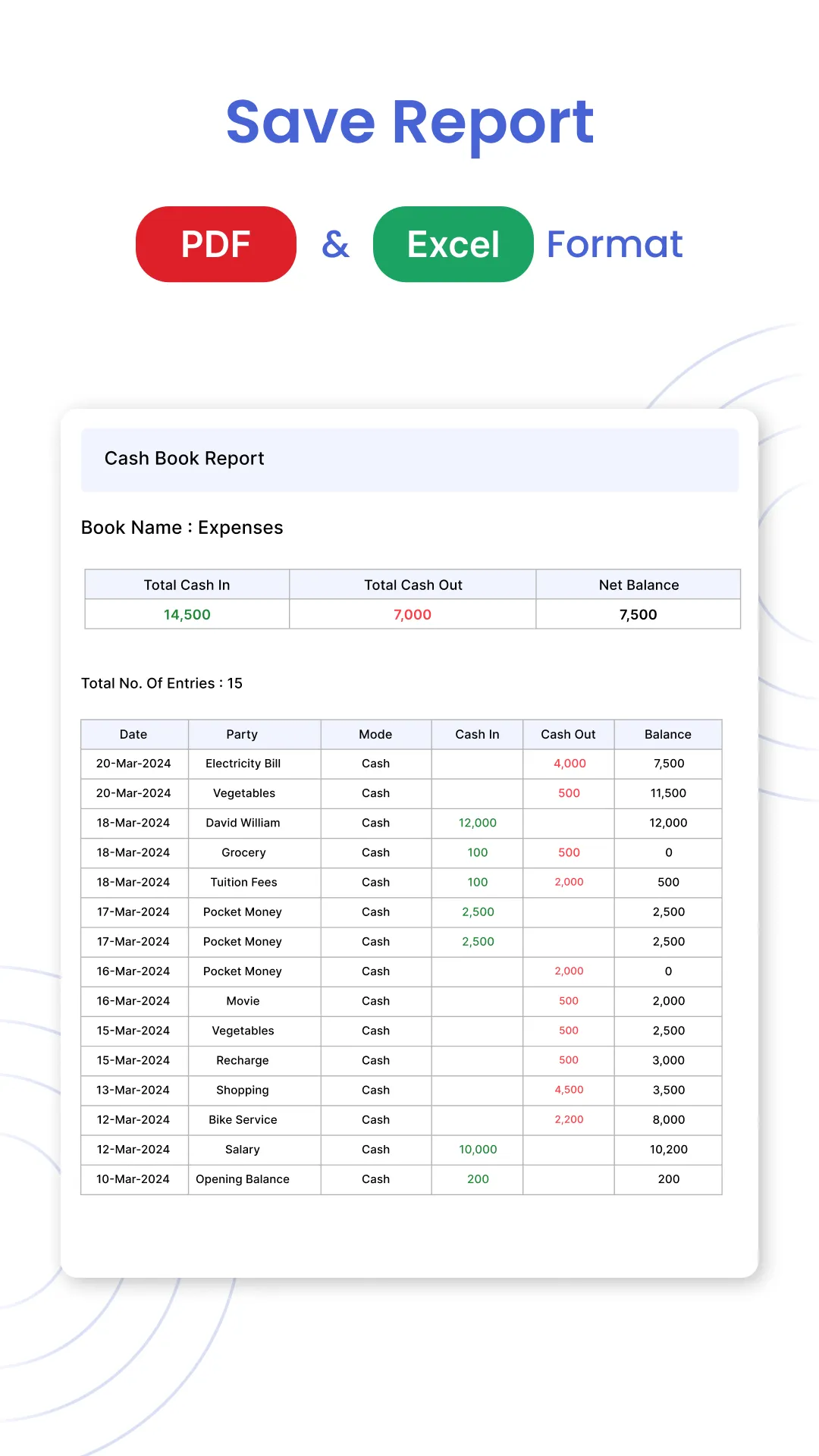Screen dimensions: 819x1456
Task: Select the 4,000 cash out for Electricity Bill
Action: pos(569,764)
